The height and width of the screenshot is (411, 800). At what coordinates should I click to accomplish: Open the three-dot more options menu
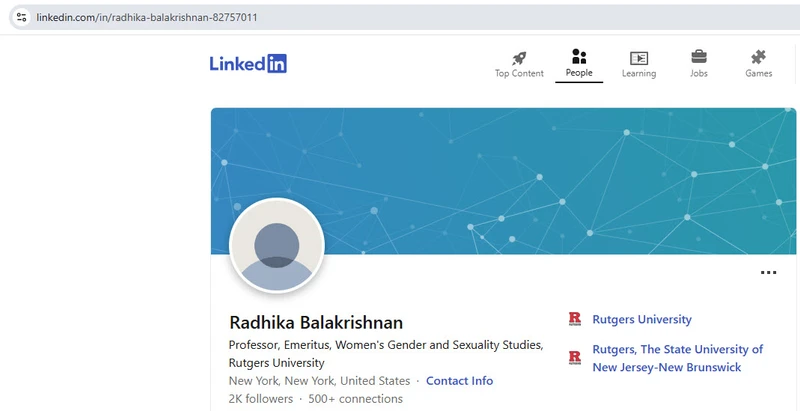coord(768,272)
